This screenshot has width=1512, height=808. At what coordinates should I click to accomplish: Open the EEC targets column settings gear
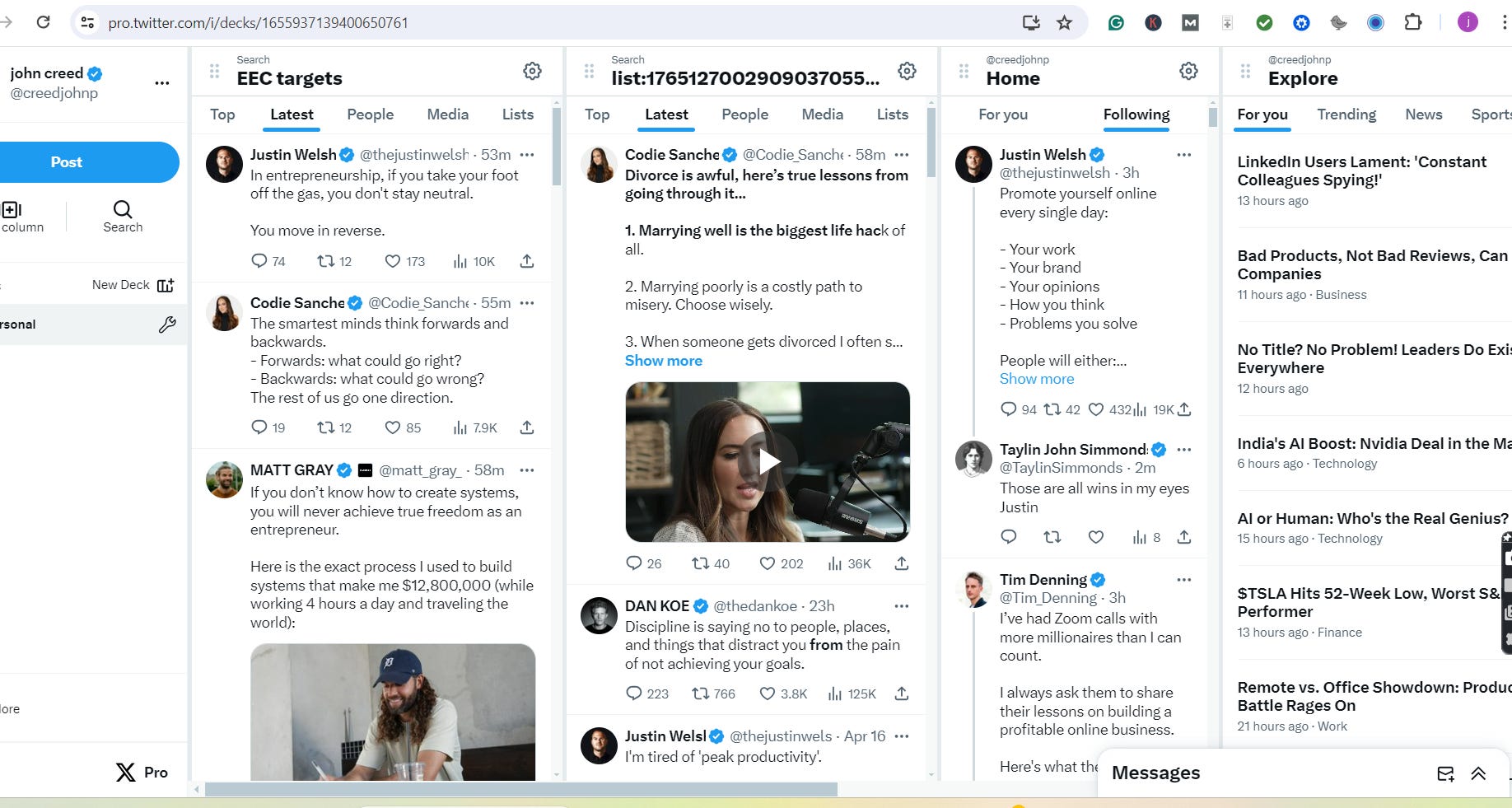point(532,72)
